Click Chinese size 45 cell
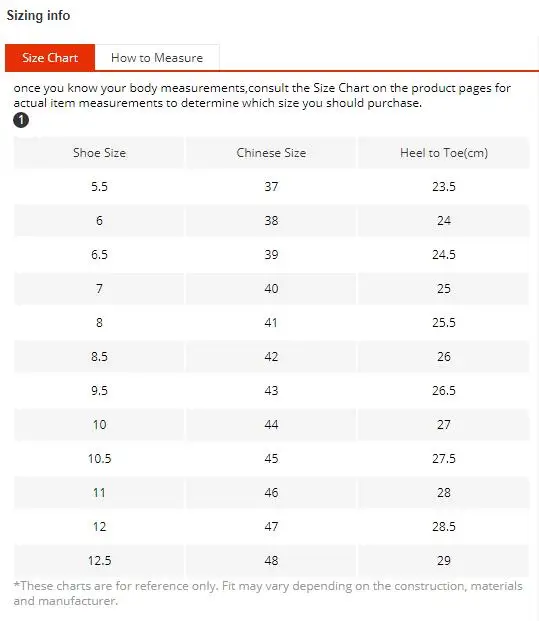Viewport: 539px width, 621px height. pos(271,459)
